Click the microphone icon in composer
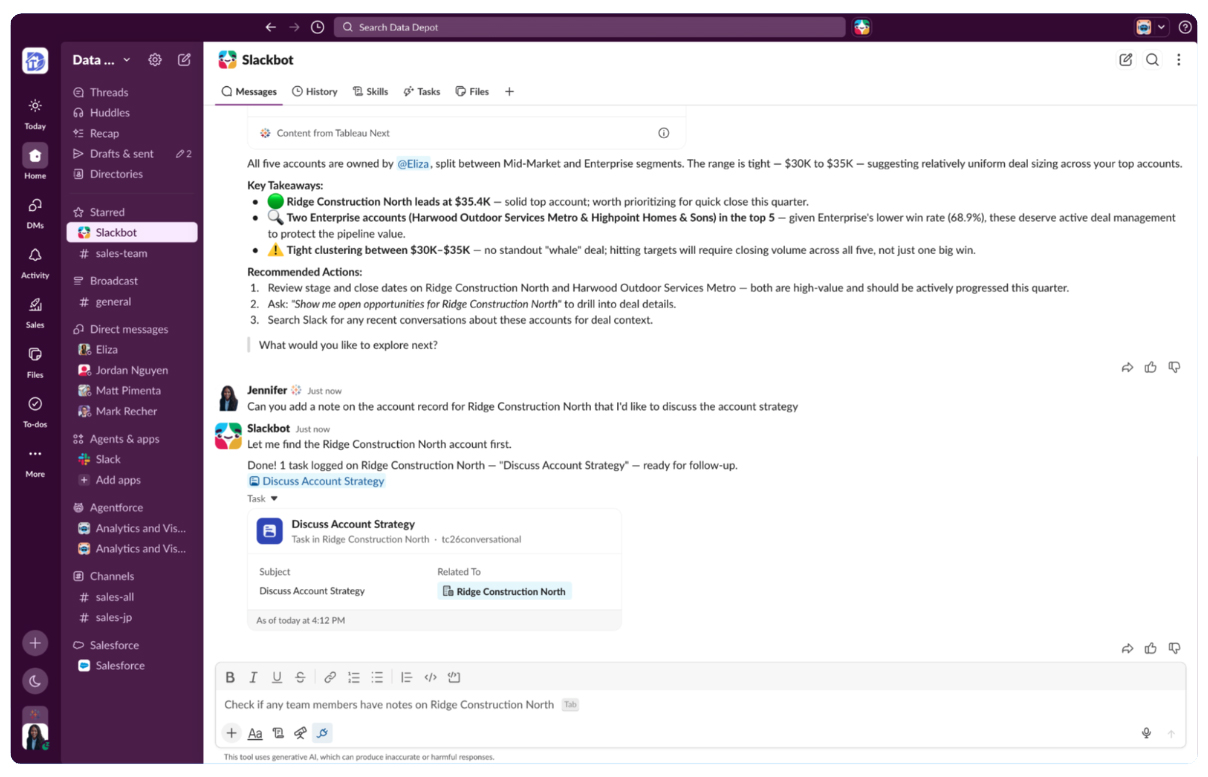 tap(1146, 733)
